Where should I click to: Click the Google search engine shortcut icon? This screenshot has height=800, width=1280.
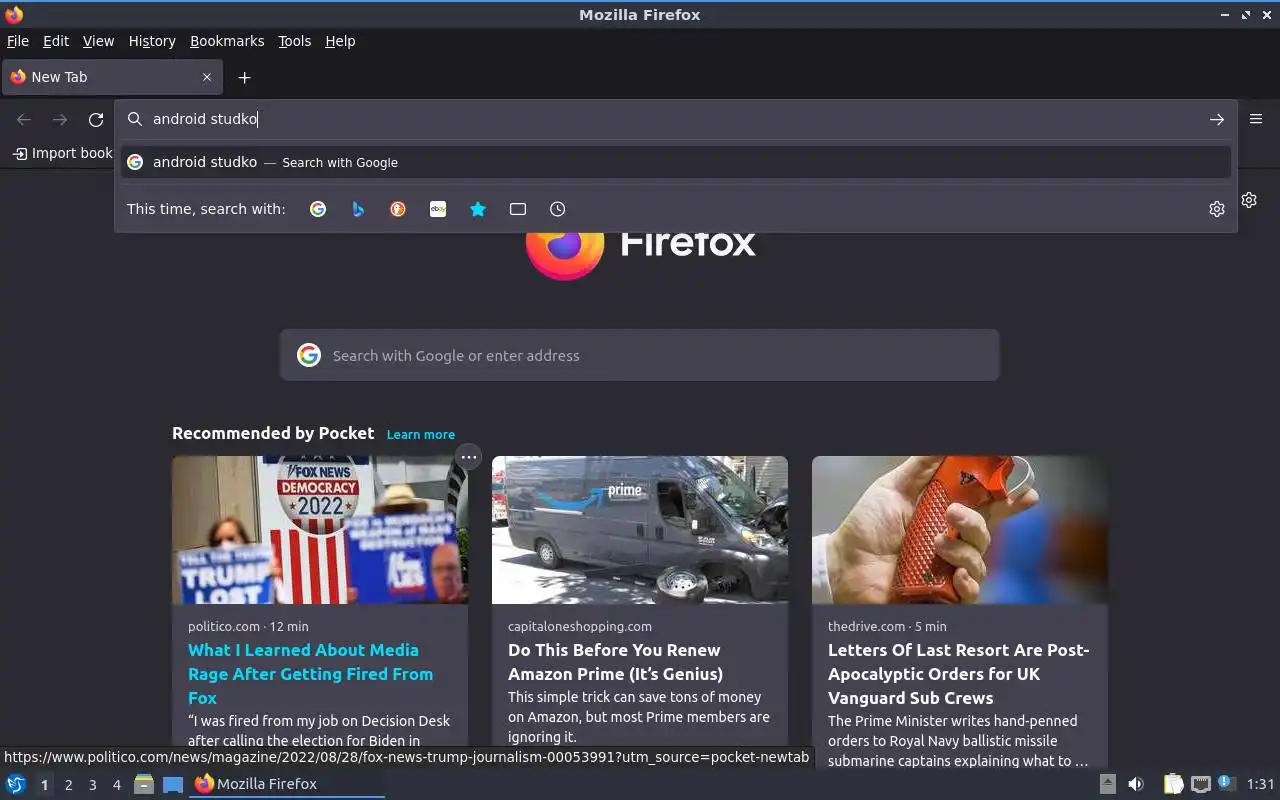click(x=318, y=209)
